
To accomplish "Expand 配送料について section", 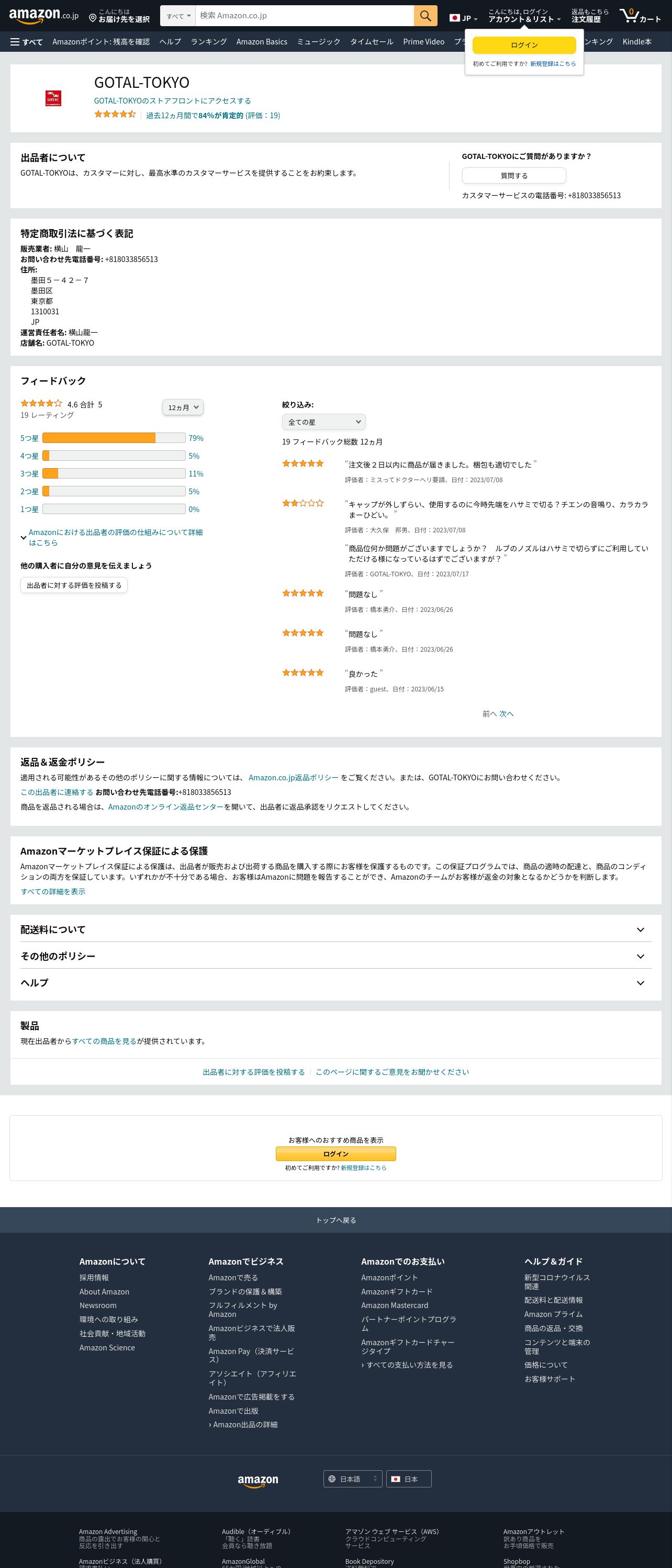I will pos(335,929).
